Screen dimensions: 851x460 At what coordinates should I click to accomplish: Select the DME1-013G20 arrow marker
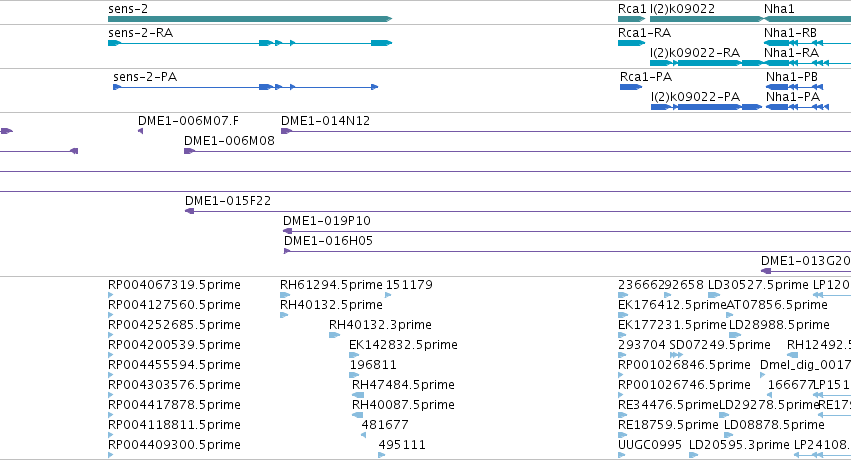click(x=766, y=271)
